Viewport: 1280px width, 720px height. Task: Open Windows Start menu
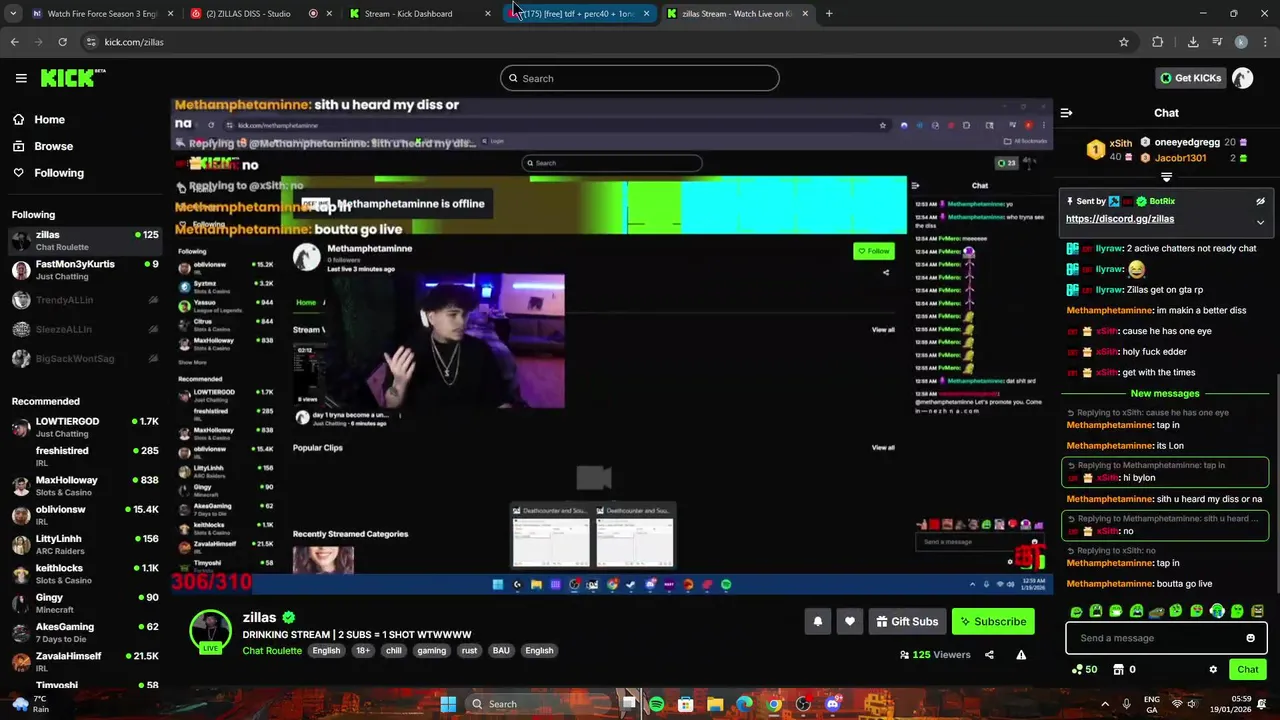[x=448, y=704]
